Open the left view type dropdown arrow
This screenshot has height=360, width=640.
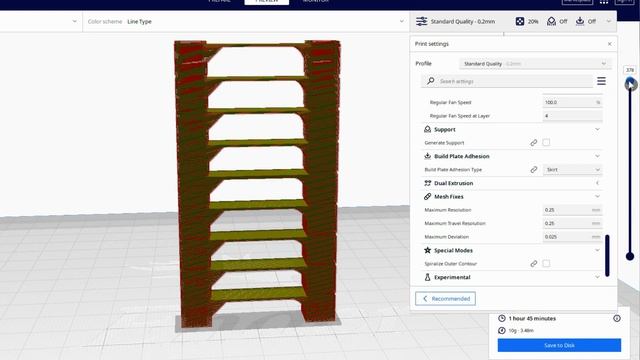coord(74,21)
